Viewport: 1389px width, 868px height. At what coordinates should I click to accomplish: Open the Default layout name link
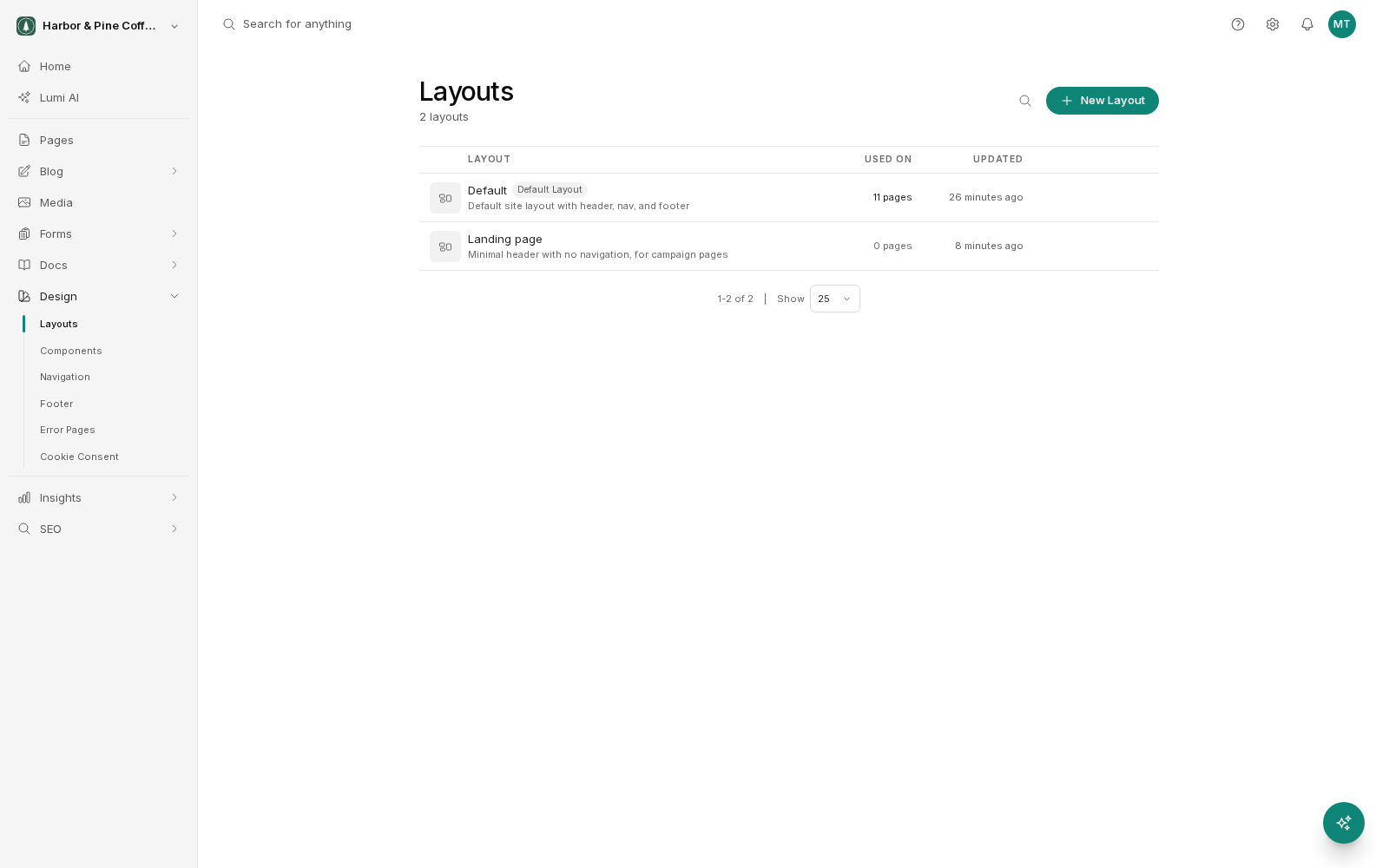tap(487, 190)
